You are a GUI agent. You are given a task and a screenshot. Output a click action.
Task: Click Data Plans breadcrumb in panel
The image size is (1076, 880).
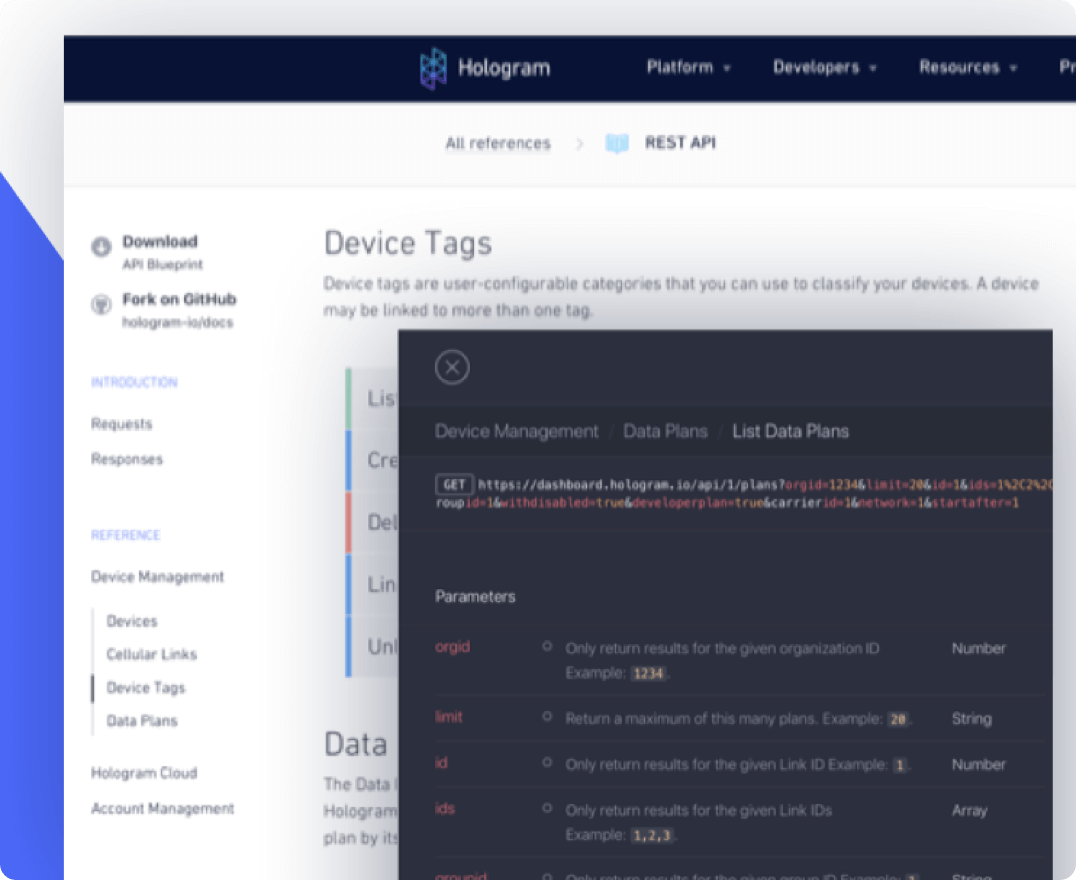[x=665, y=431]
